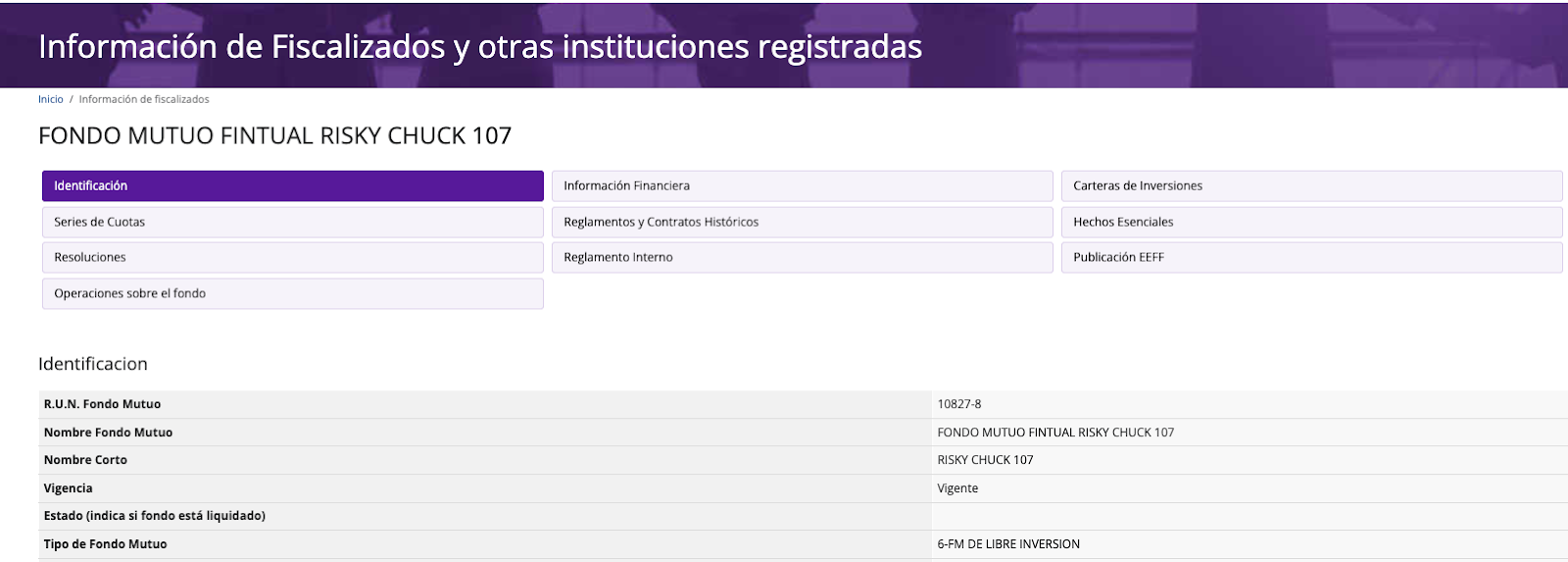Open the Hechos Esenciales tab
This screenshot has height=562, width=1568.
click(1311, 222)
